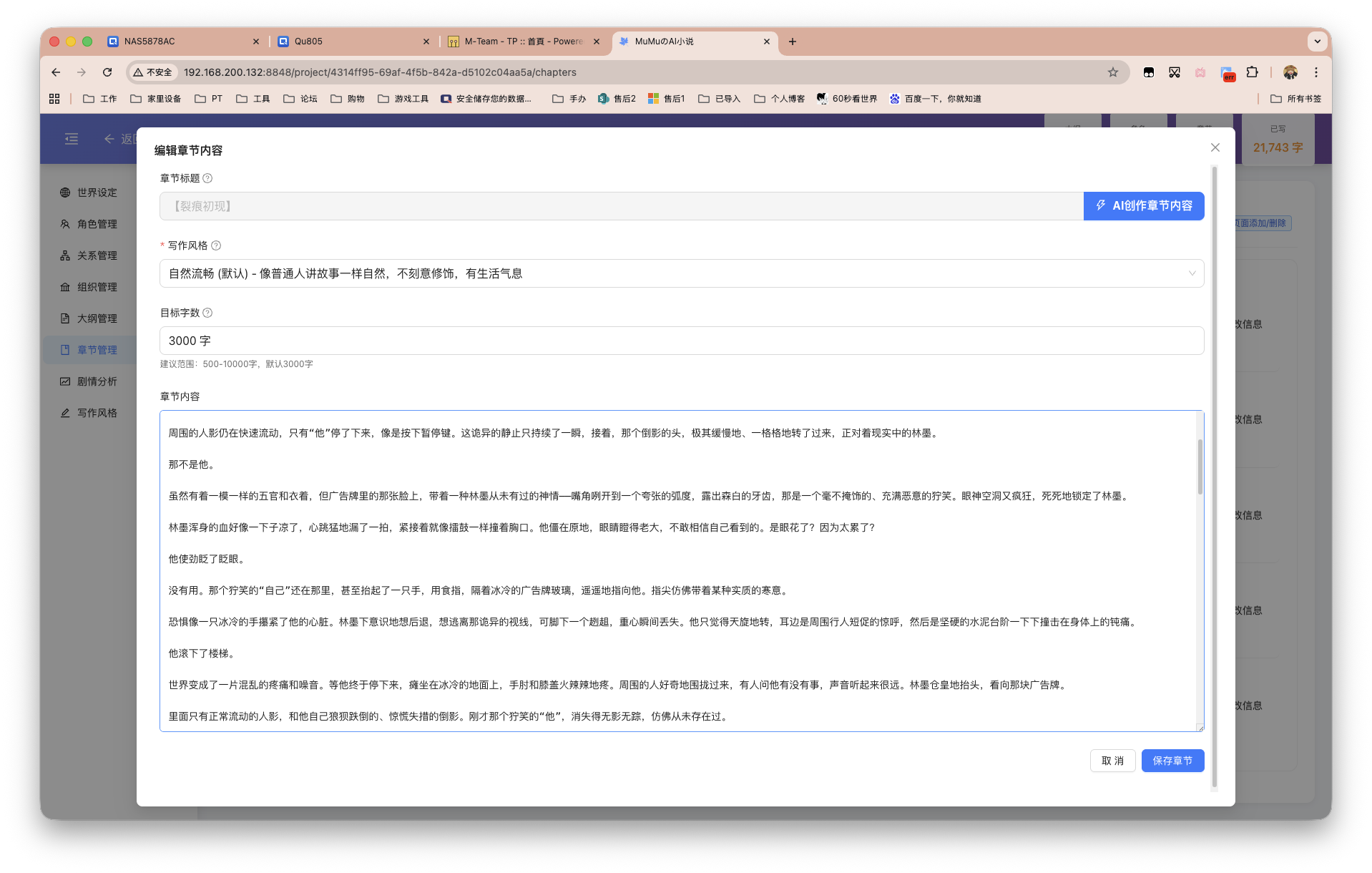This screenshot has height=873, width=1372.
Task: Click the browser reload page icon
Action: tap(107, 72)
